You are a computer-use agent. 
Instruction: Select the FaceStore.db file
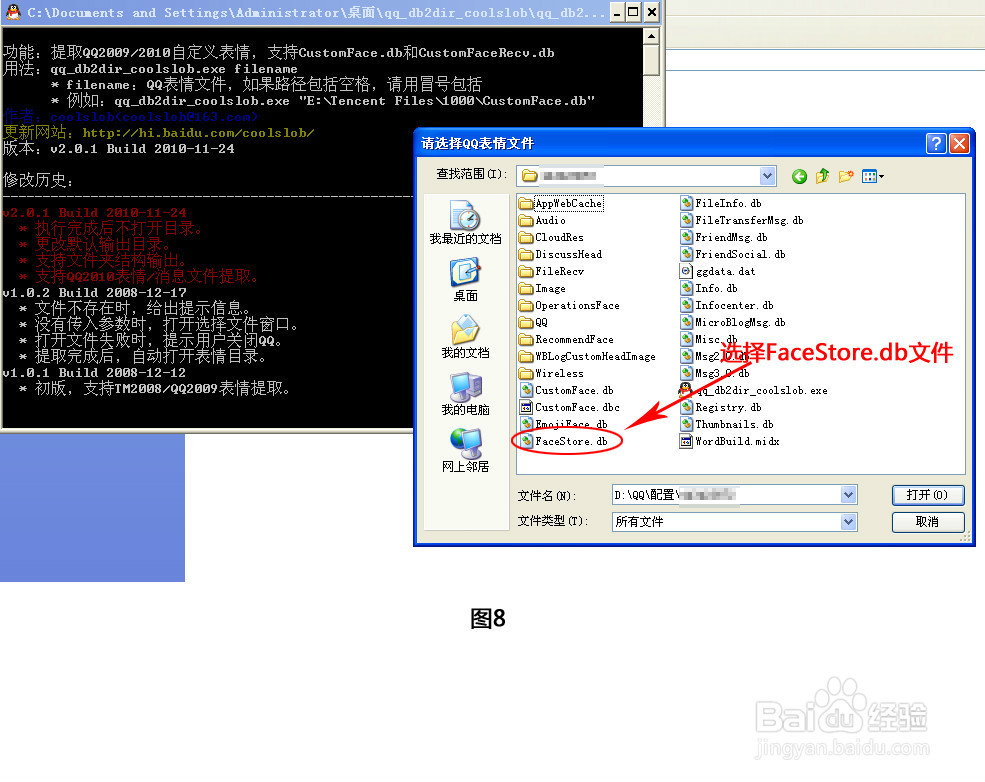564,441
